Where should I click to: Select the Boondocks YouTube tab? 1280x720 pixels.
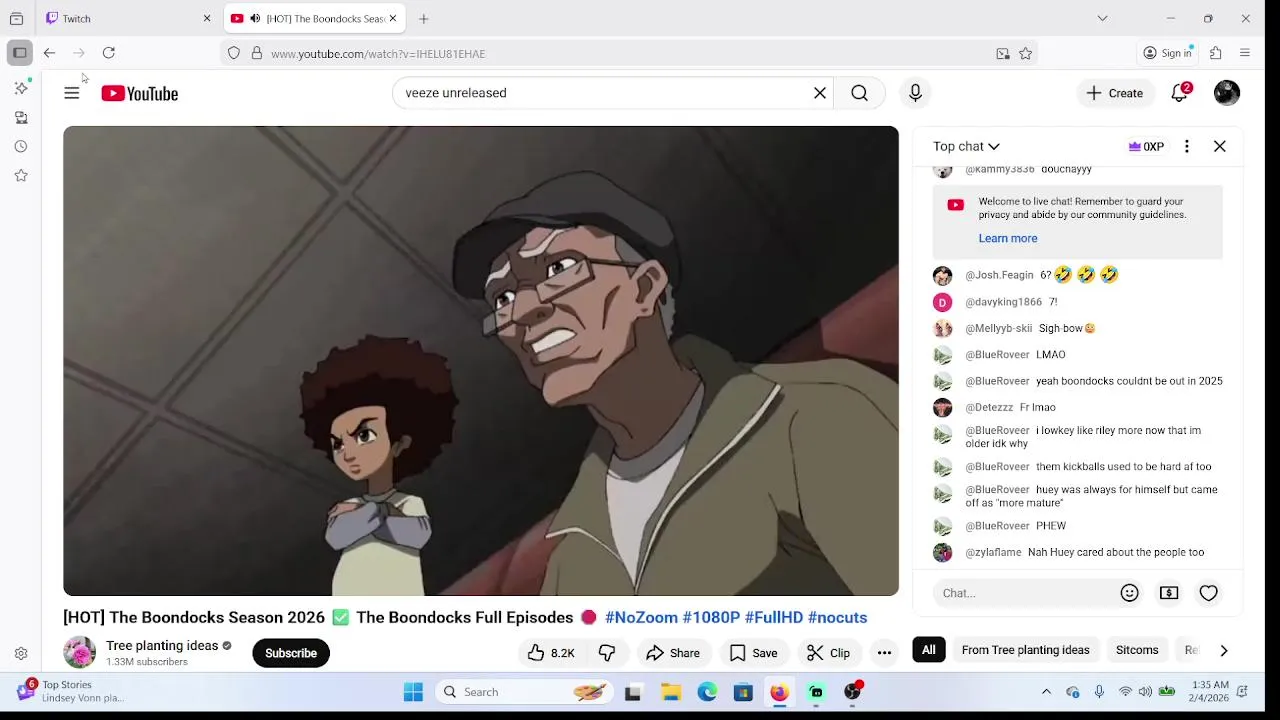[x=313, y=18]
